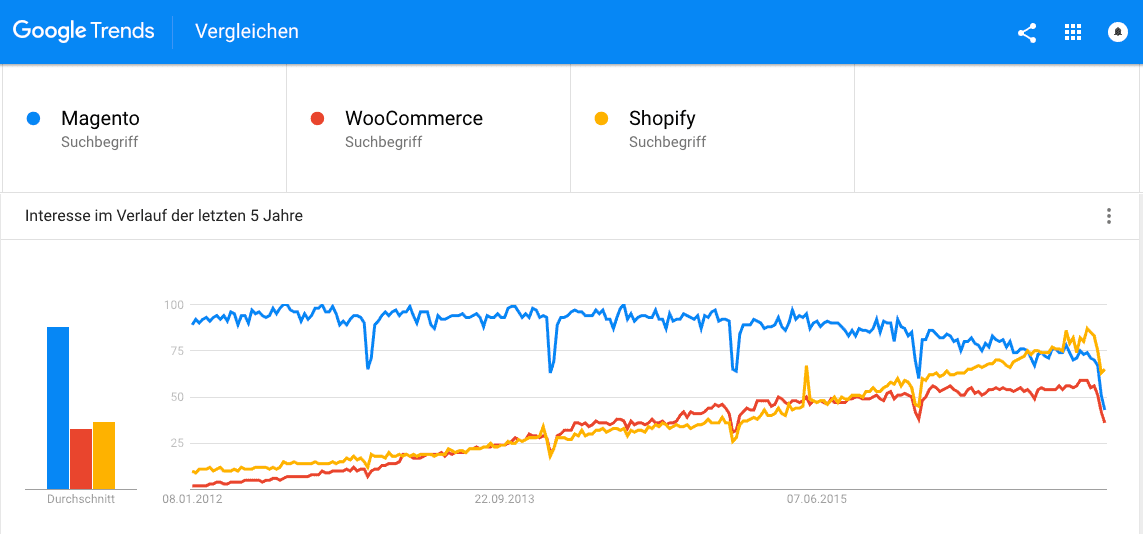Click the 08.01.2012 date label
Image resolution: width=1143 pixels, height=534 pixels.
(x=193, y=499)
